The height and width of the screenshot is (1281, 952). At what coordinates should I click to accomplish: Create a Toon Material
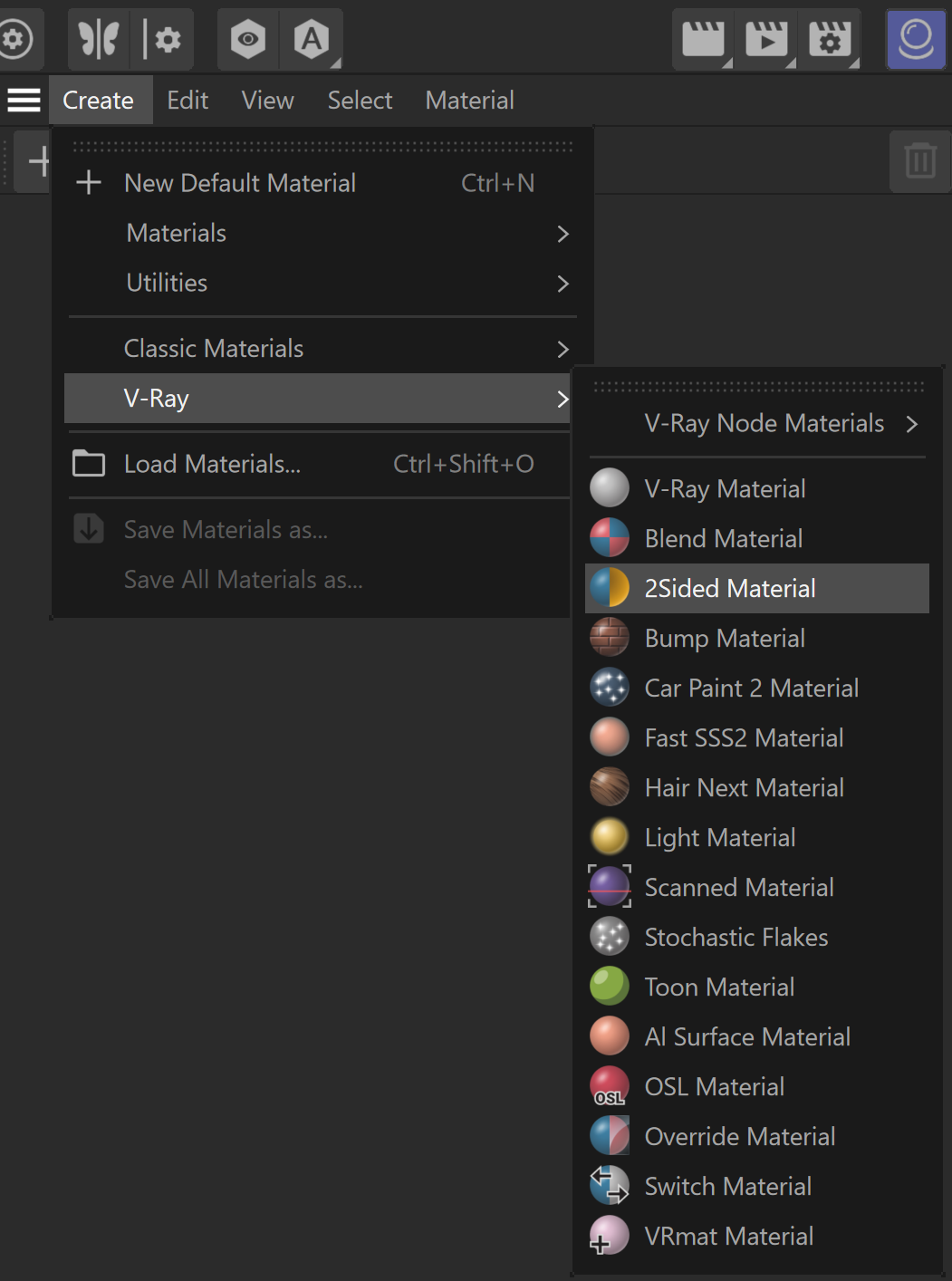point(757,987)
